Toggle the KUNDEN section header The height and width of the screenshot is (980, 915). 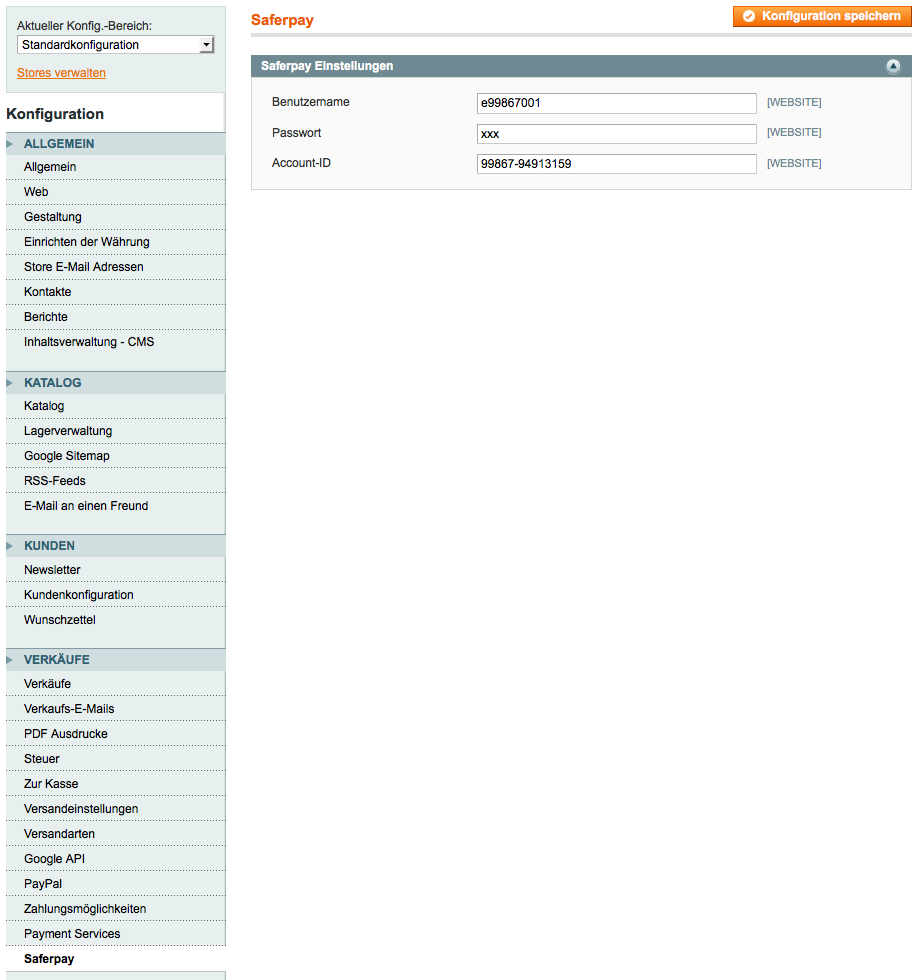point(49,546)
